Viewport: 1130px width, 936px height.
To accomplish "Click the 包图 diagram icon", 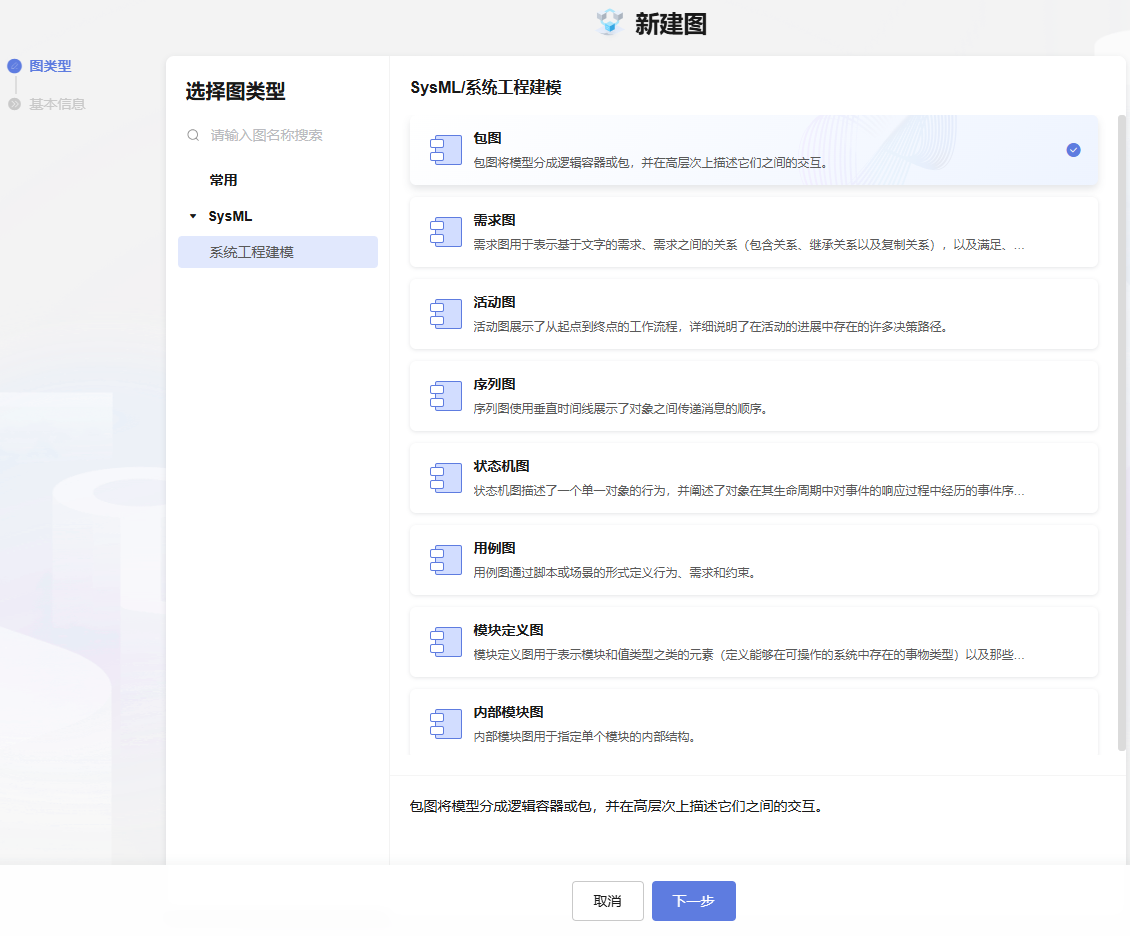I will [445, 150].
